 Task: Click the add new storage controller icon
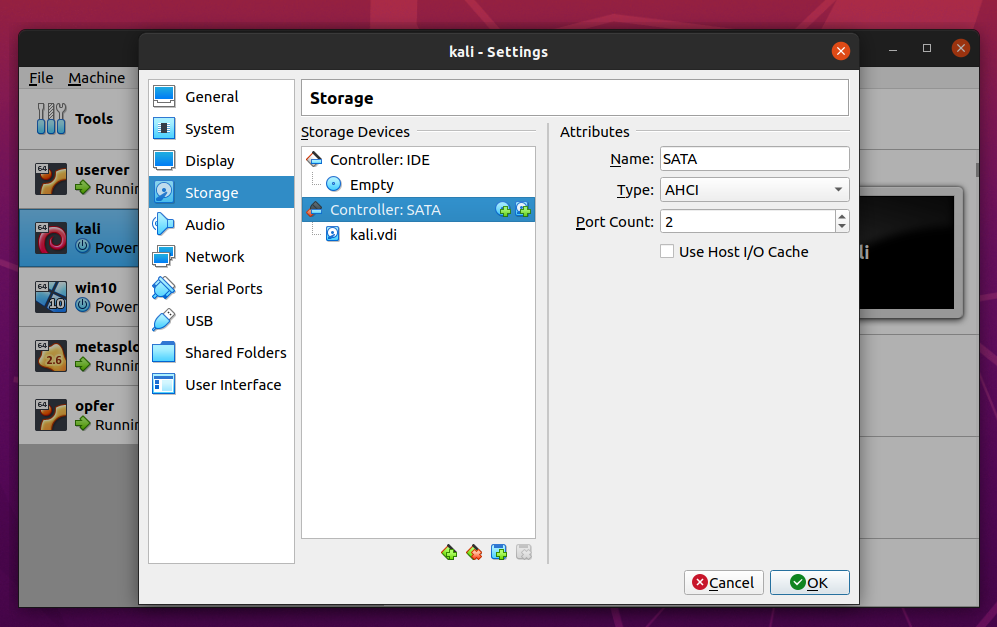click(x=449, y=552)
